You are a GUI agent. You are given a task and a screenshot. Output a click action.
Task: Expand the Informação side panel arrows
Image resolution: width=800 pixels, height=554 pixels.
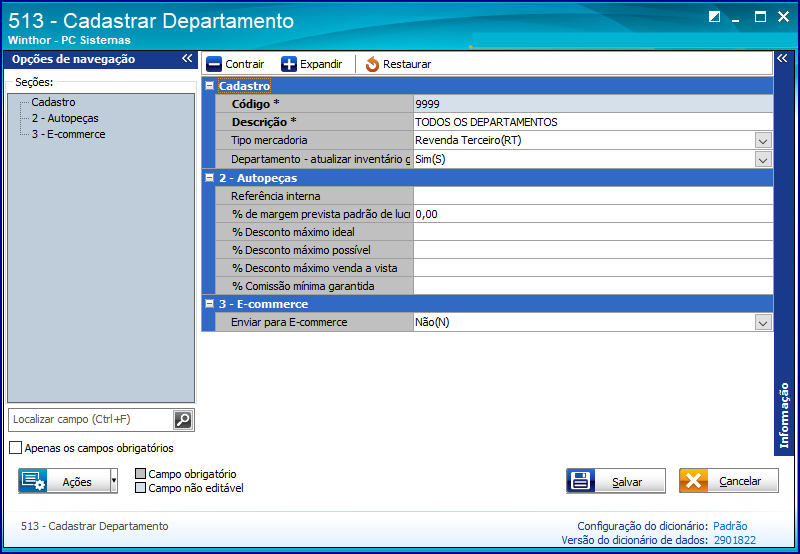[x=782, y=59]
